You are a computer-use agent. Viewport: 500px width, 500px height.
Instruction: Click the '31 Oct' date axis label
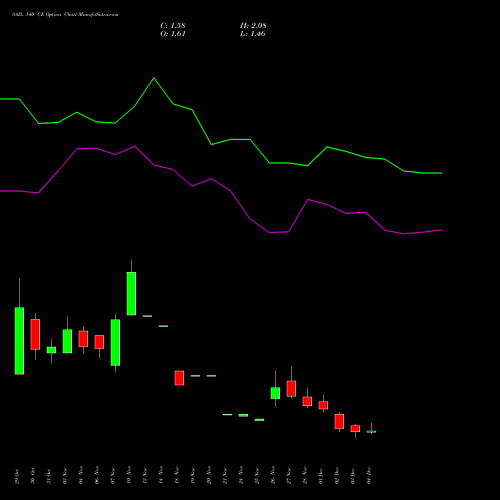(x=49, y=476)
